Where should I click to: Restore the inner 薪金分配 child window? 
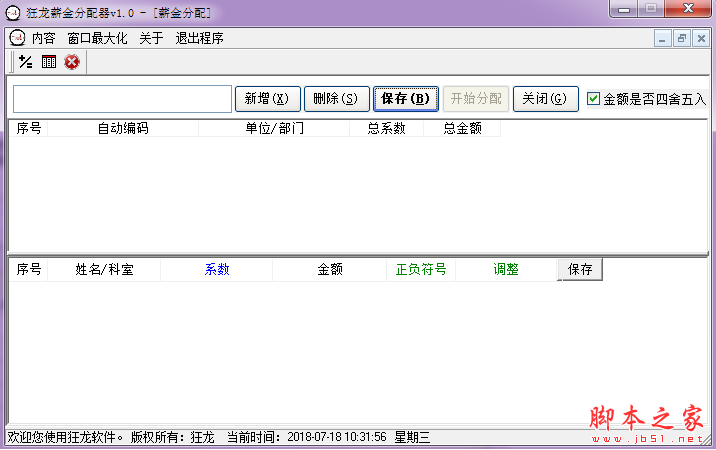tap(682, 39)
